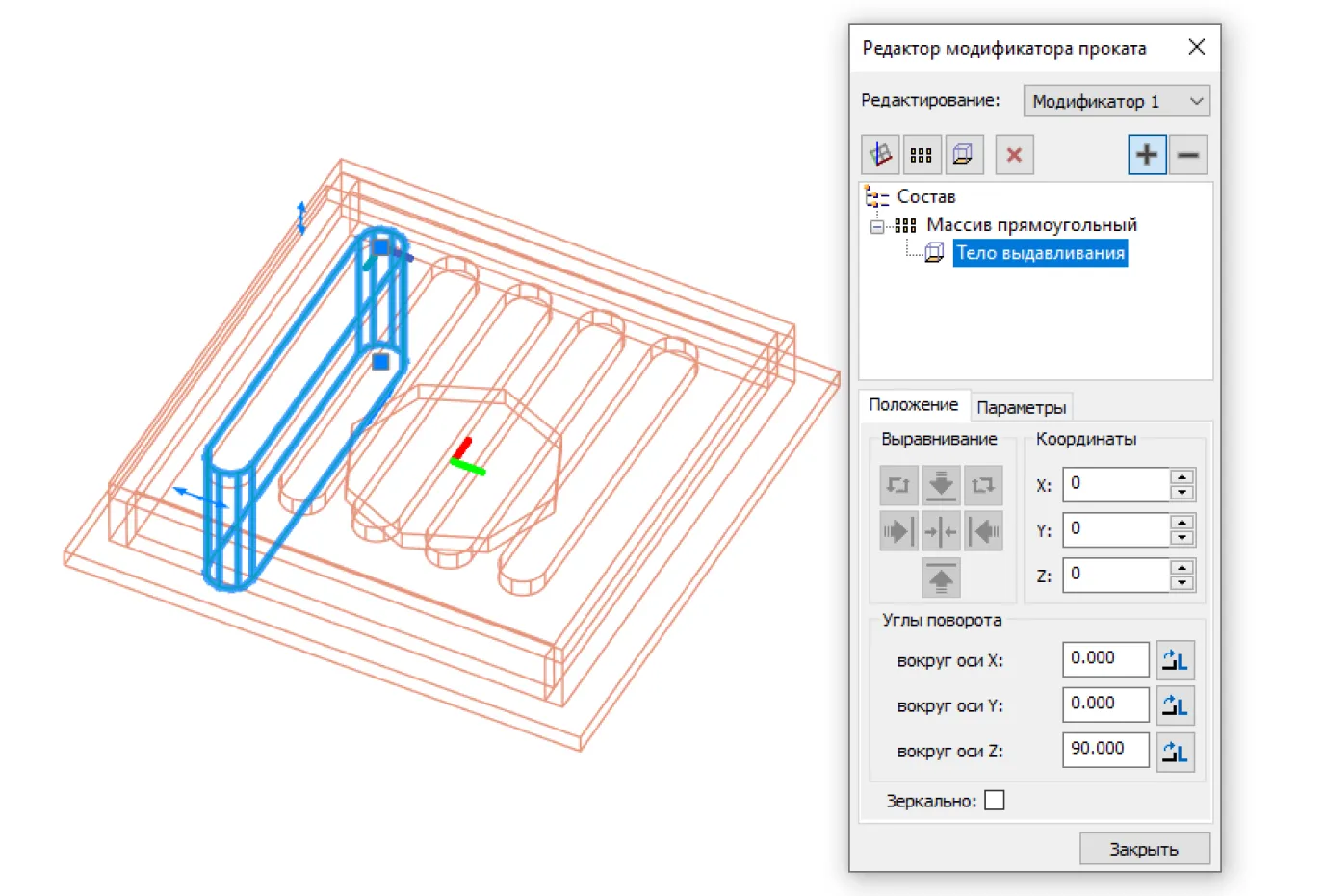
Task: Click the rotate button for axis Y
Action: [x=1175, y=706]
